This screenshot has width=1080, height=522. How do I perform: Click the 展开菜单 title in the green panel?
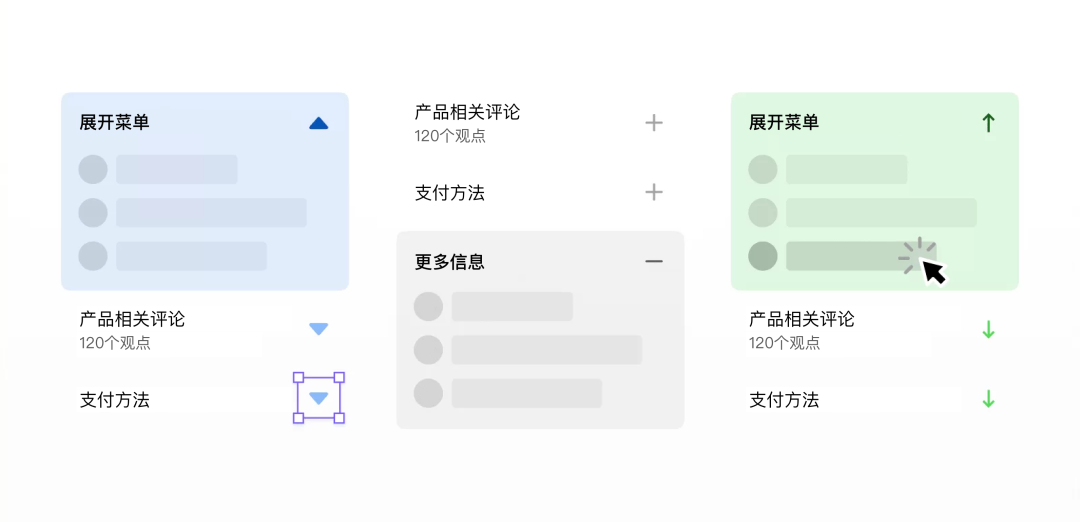[x=784, y=122]
